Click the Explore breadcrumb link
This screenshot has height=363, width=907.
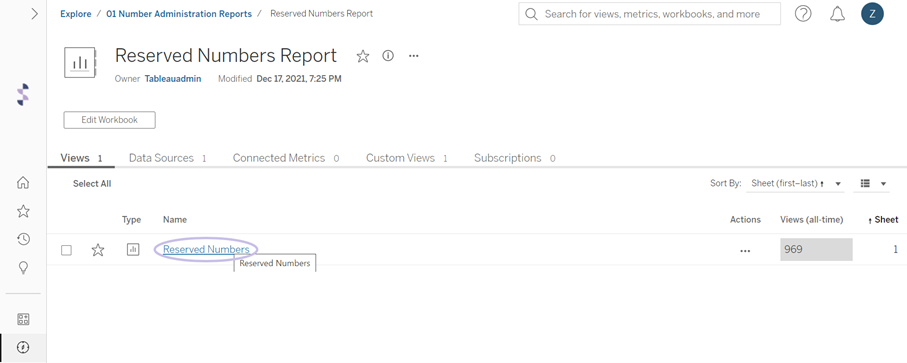(x=76, y=14)
